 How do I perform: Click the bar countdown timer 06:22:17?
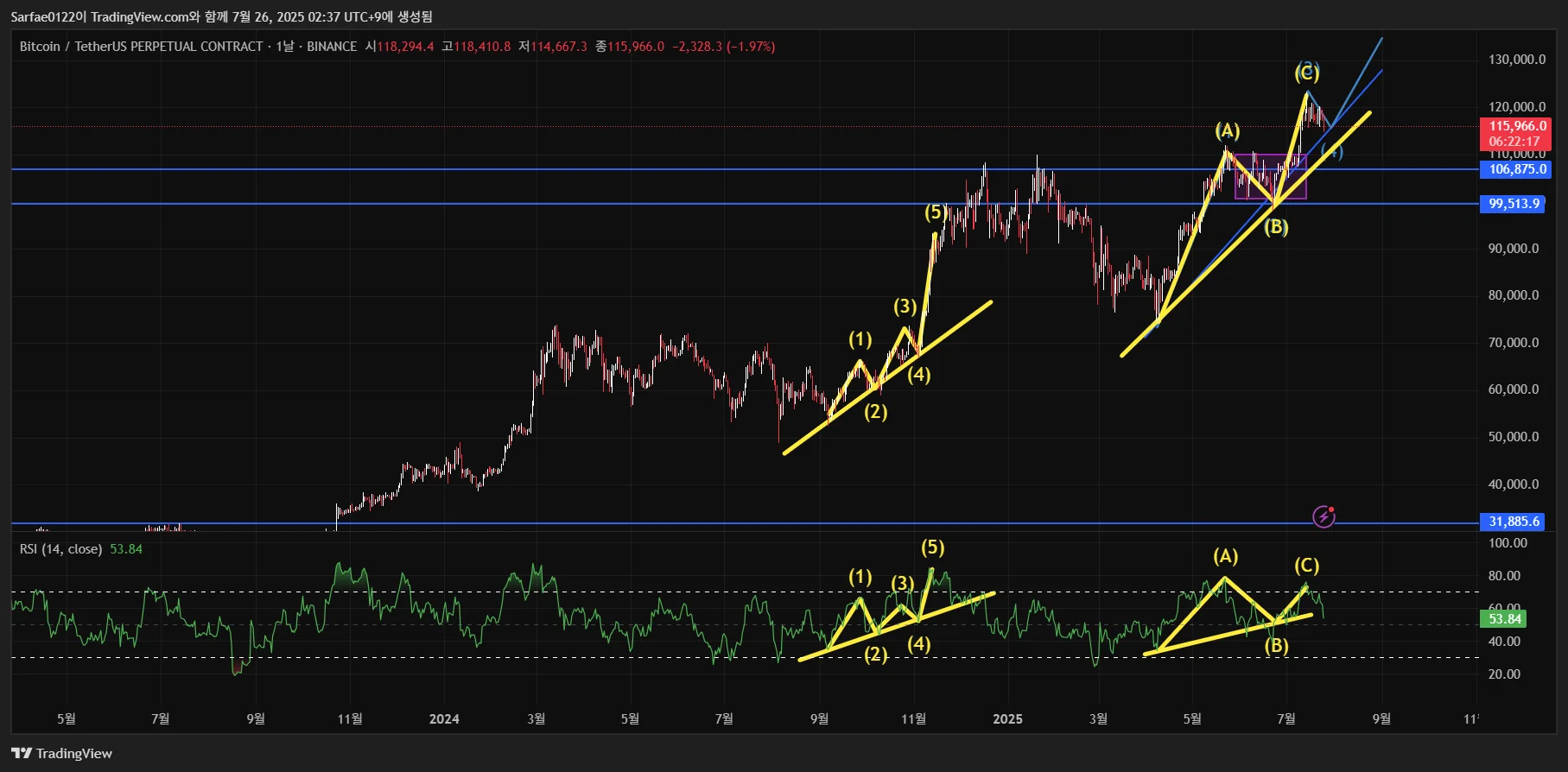1514,142
